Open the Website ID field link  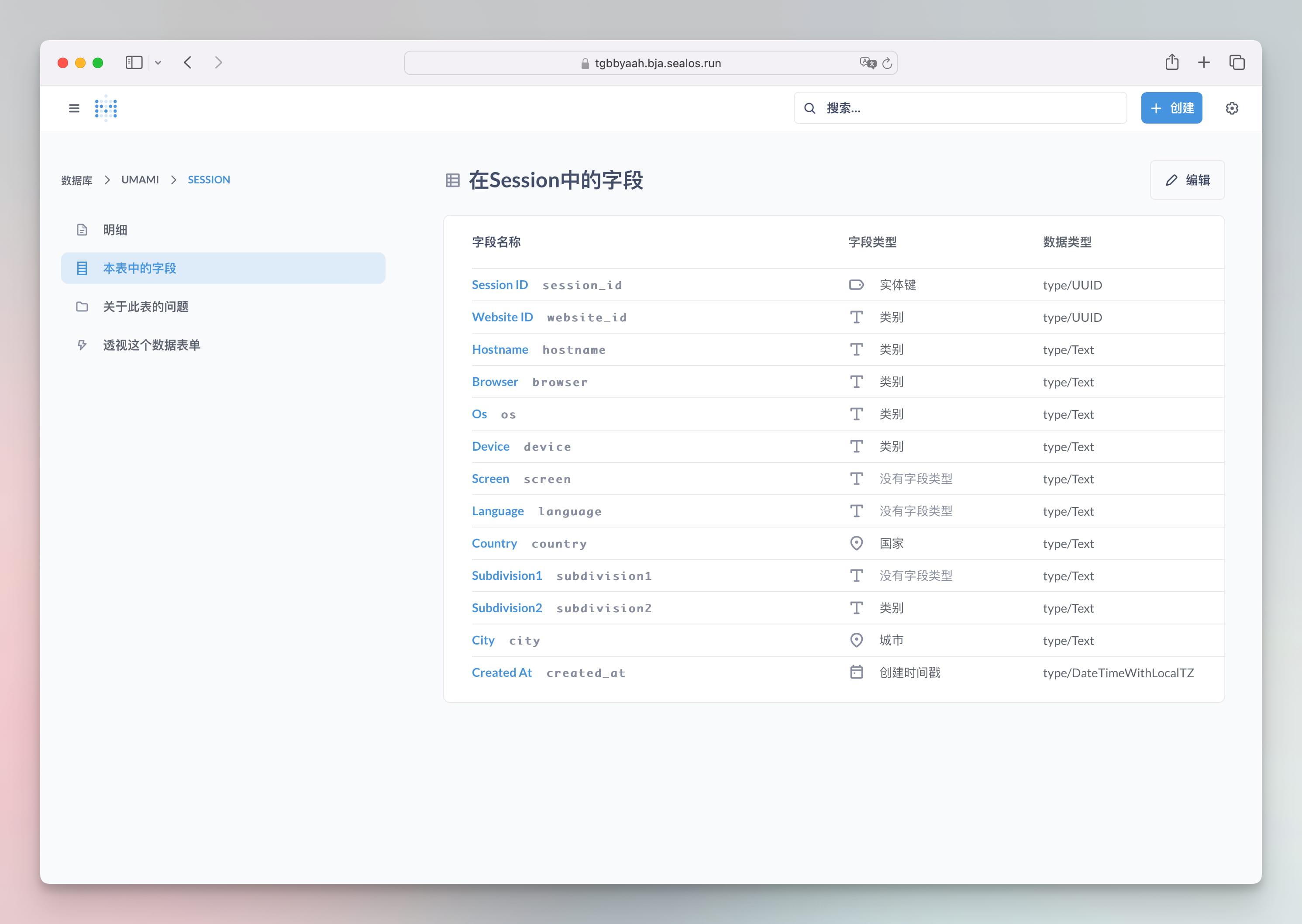point(502,317)
